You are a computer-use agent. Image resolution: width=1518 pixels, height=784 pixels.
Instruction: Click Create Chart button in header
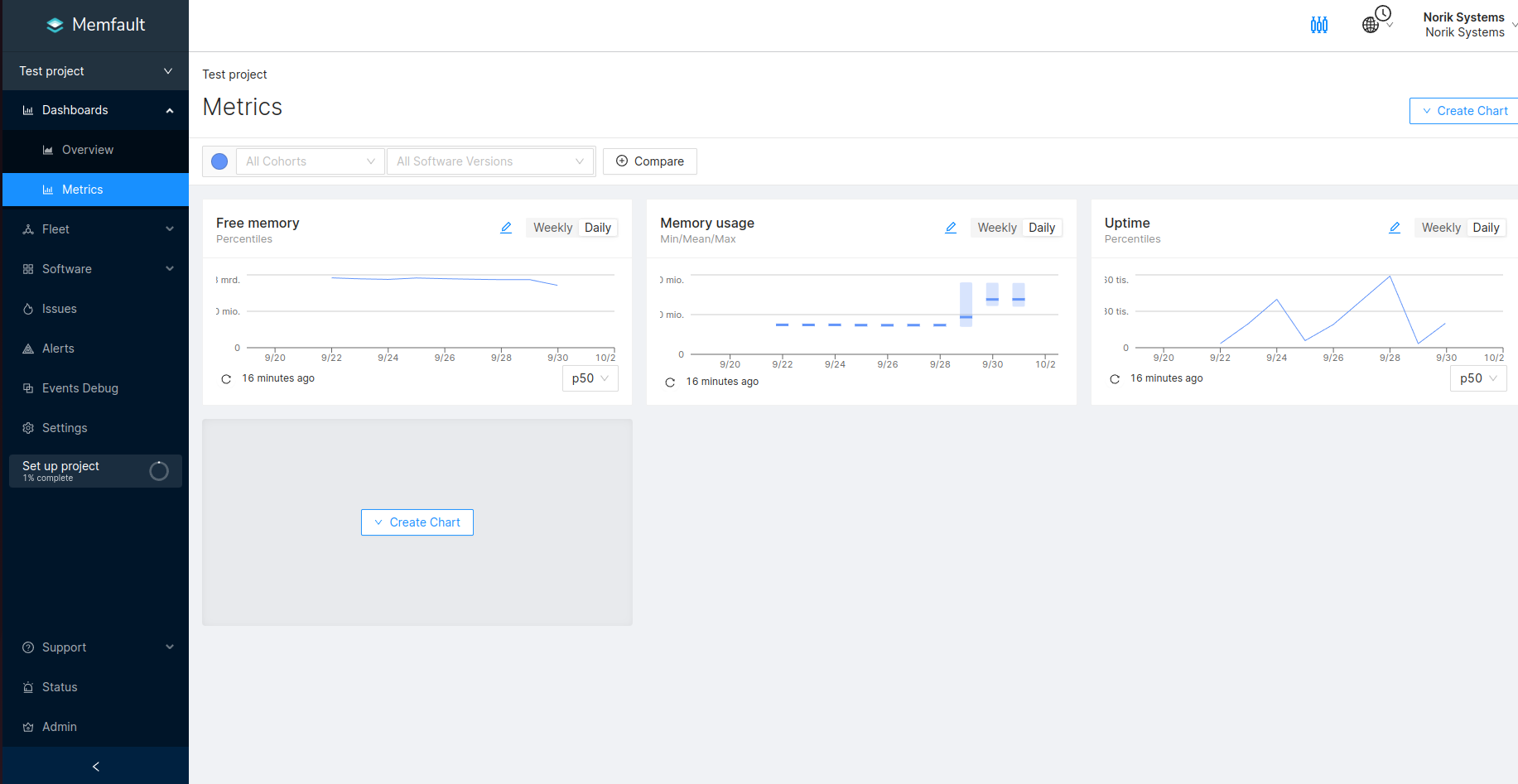click(1464, 111)
